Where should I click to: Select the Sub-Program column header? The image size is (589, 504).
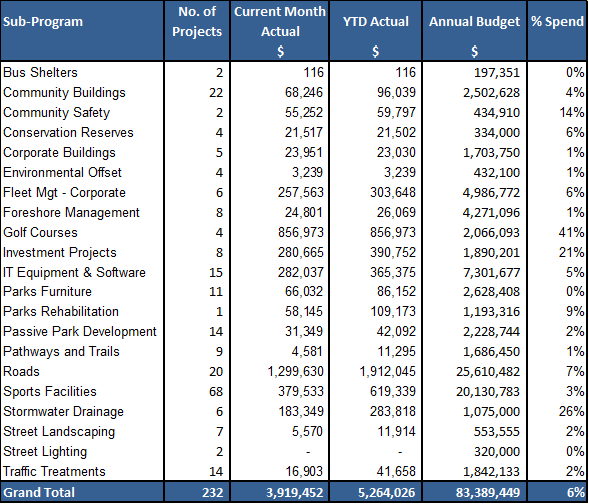[43, 22]
